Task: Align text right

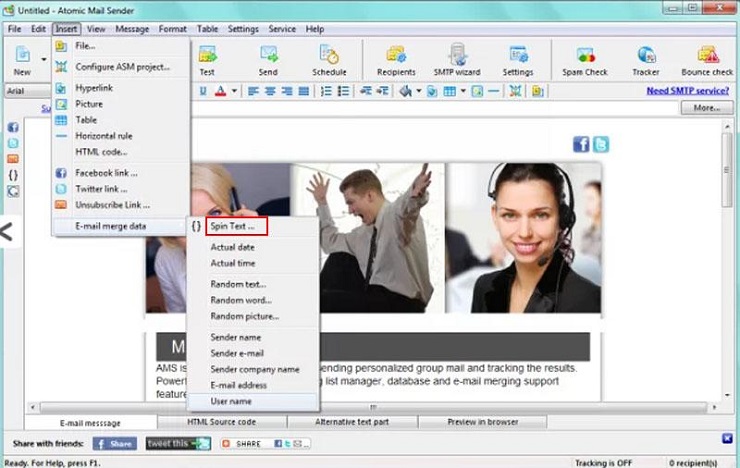Action: [x=287, y=91]
